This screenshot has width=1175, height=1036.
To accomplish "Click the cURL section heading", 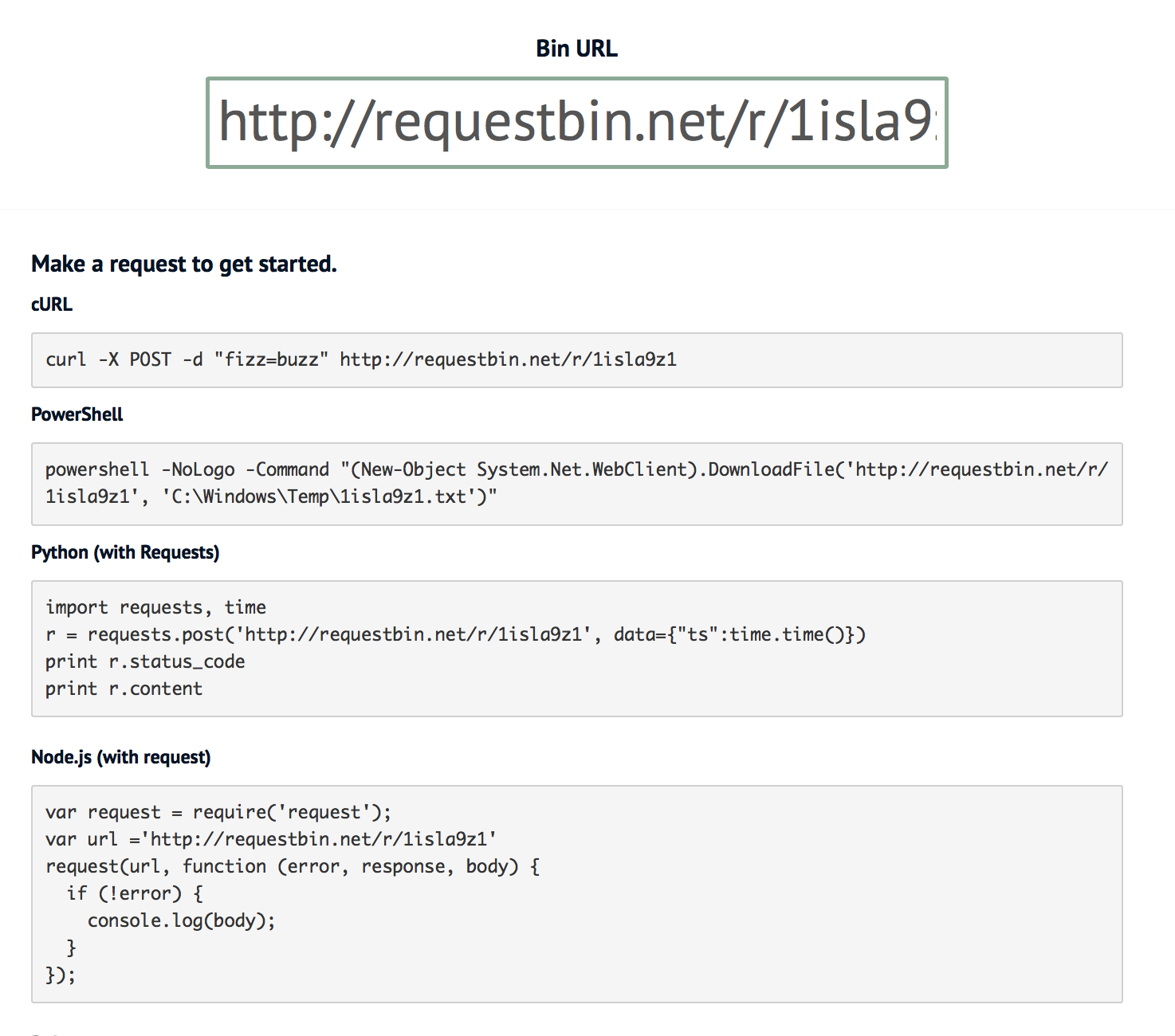I will coord(50,304).
